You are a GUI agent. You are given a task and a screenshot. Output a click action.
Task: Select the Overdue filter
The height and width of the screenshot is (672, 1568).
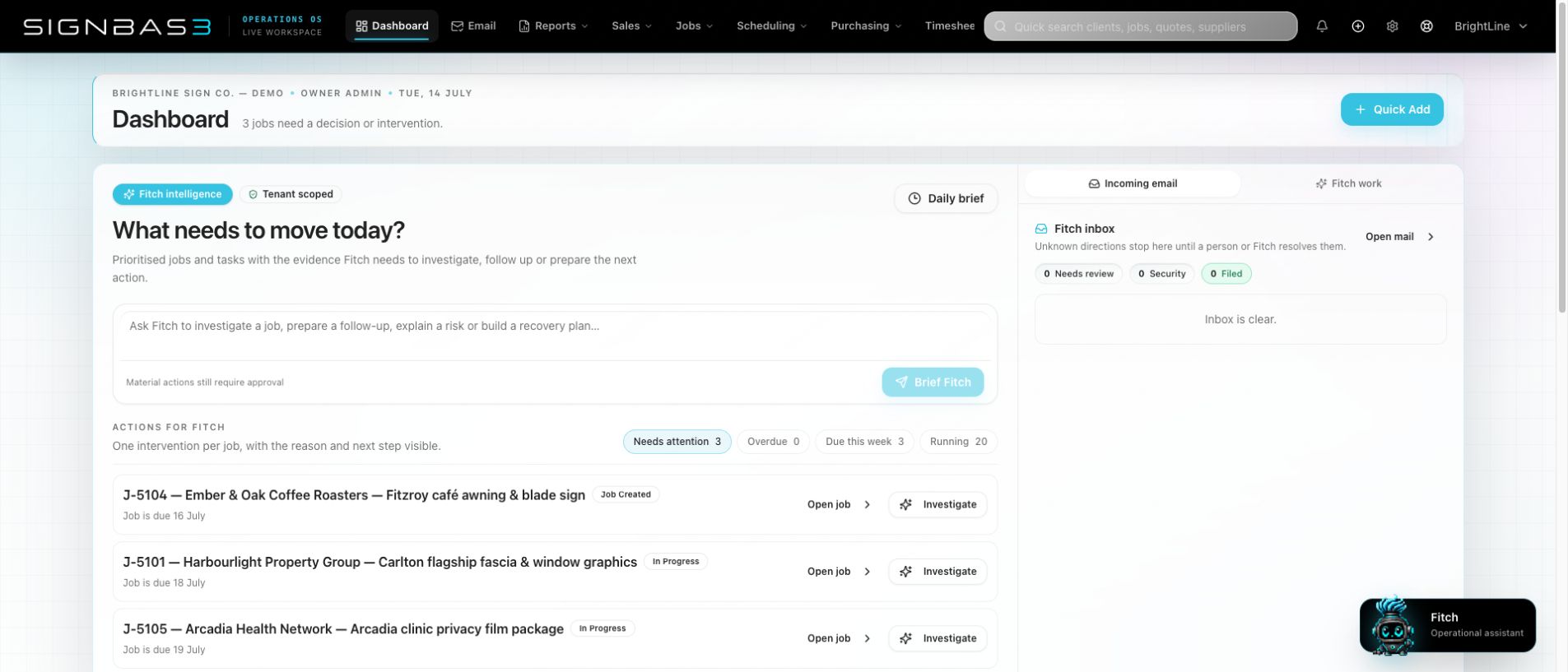(x=773, y=442)
